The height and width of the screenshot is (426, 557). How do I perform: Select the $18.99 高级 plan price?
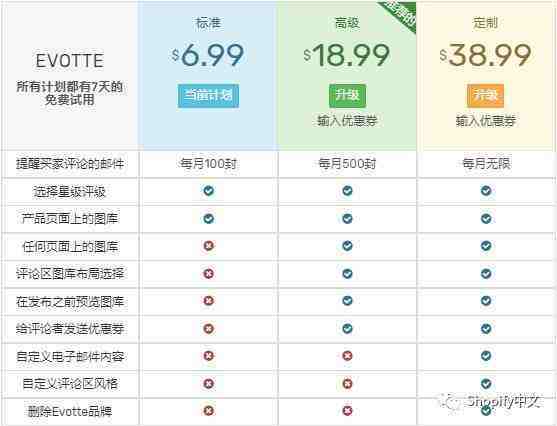click(x=347, y=55)
